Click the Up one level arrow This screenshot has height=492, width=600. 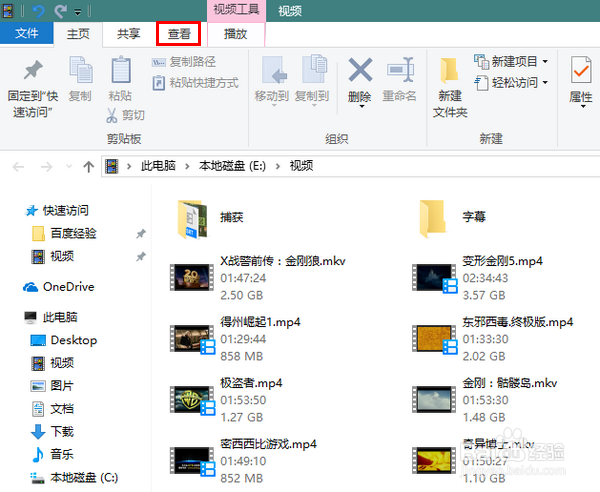click(88, 166)
